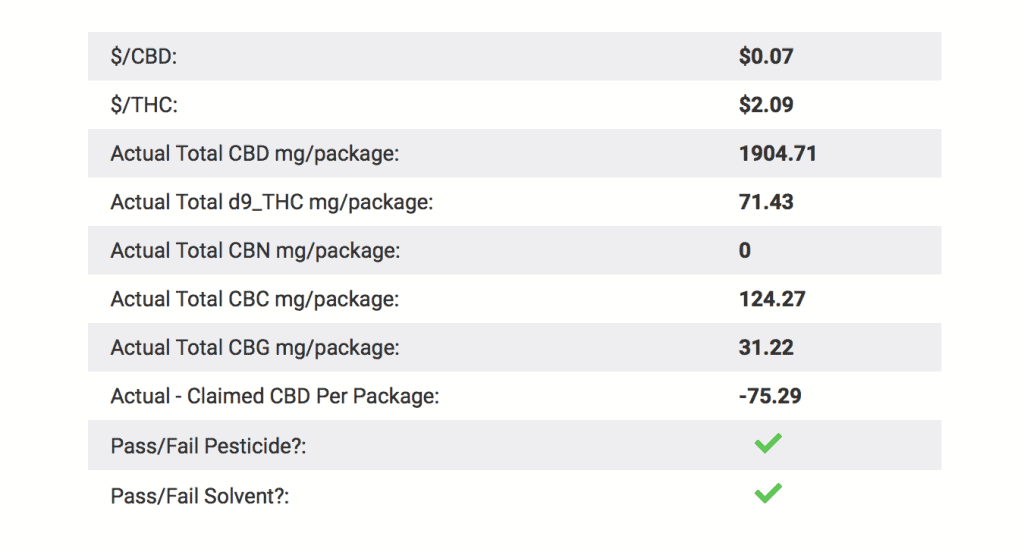The height and width of the screenshot is (552, 1024).
Task: Click Actual Total d9_THC mg/package label
Action: click(x=272, y=202)
